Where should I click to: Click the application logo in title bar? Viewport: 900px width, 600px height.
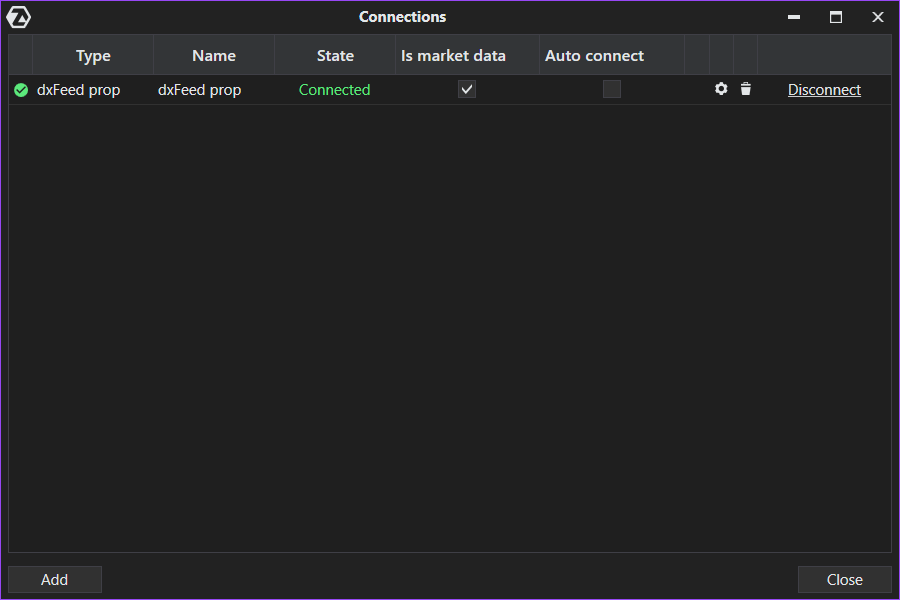click(19, 17)
